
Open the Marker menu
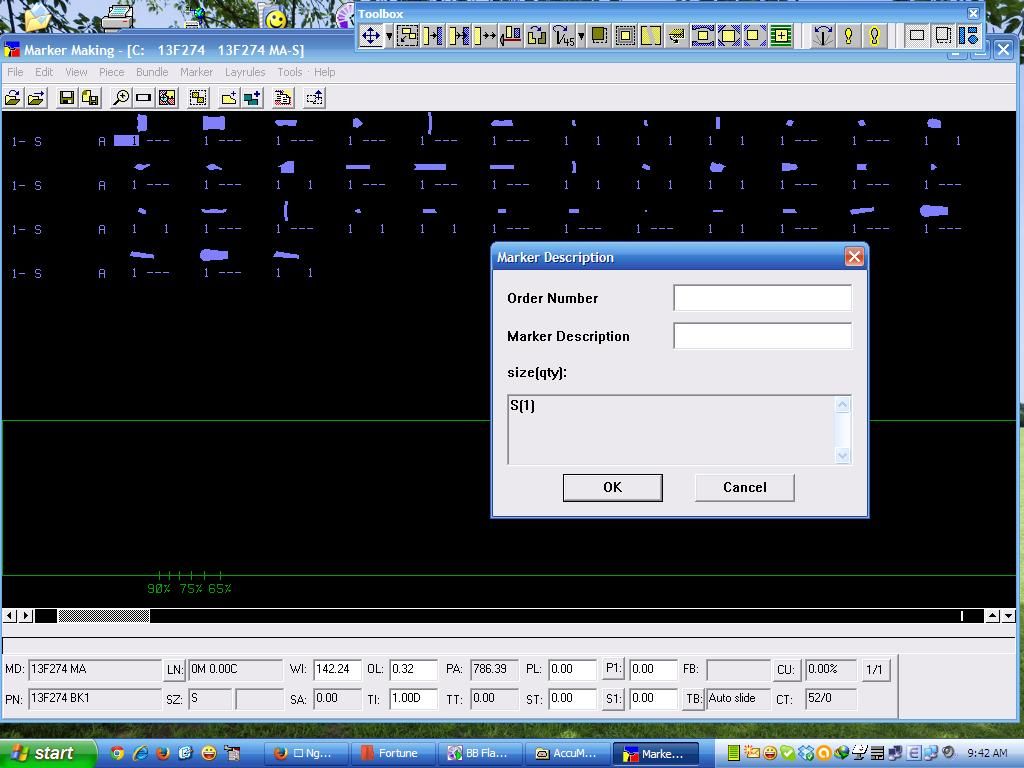[x=196, y=72]
